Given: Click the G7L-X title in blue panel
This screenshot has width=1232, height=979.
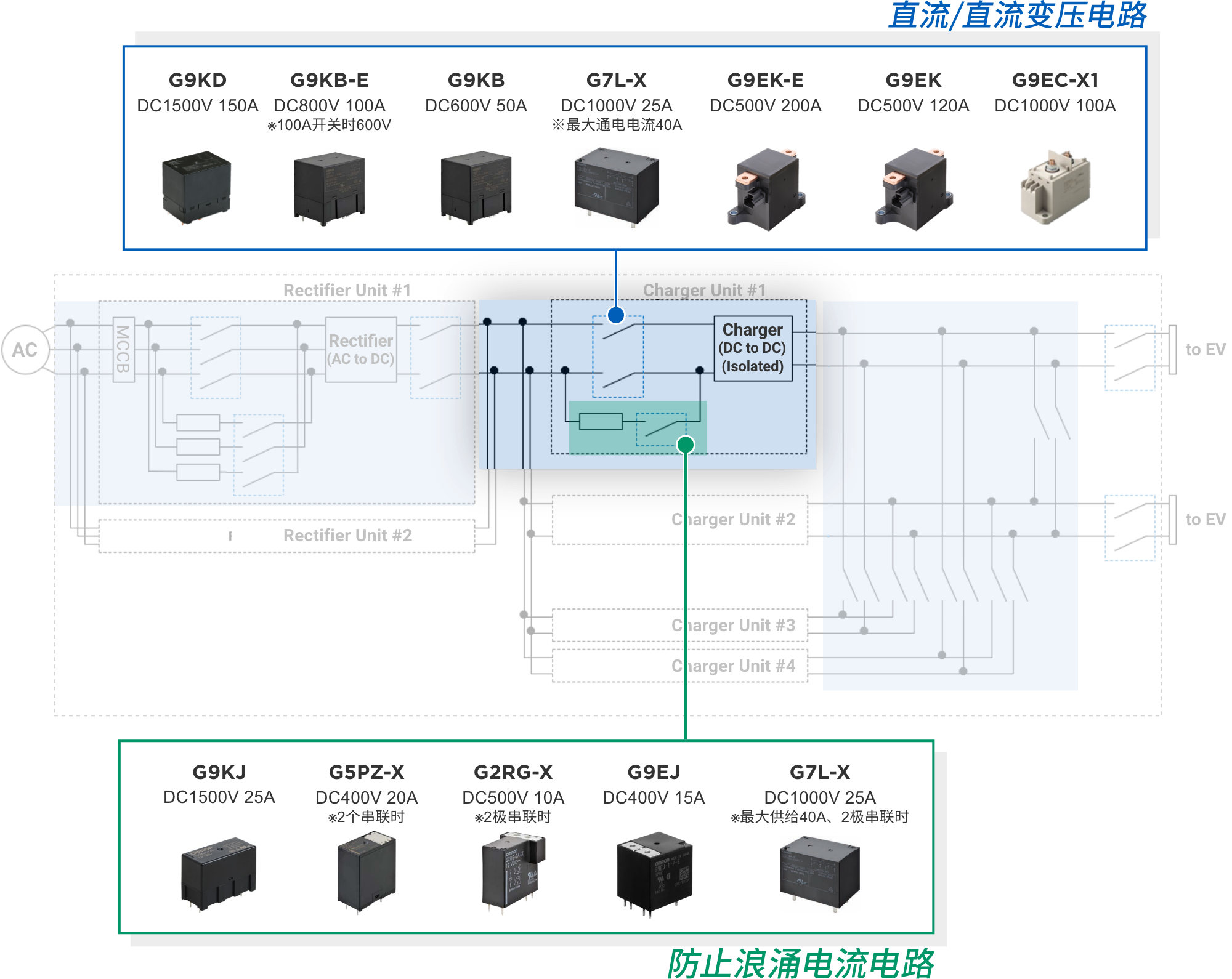Looking at the screenshot, I should coord(616,80).
